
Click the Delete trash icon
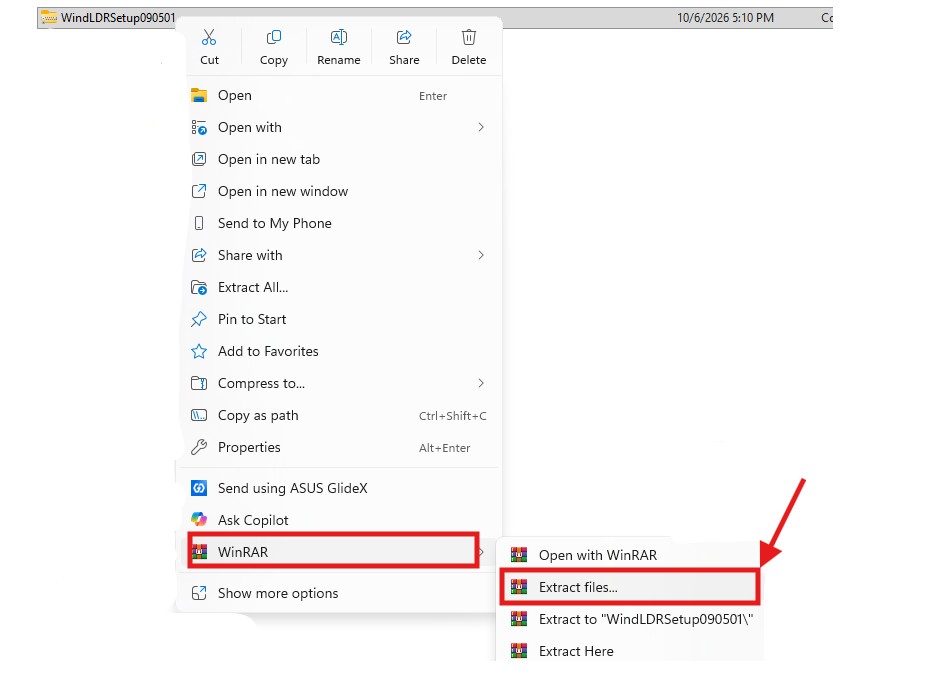469,37
